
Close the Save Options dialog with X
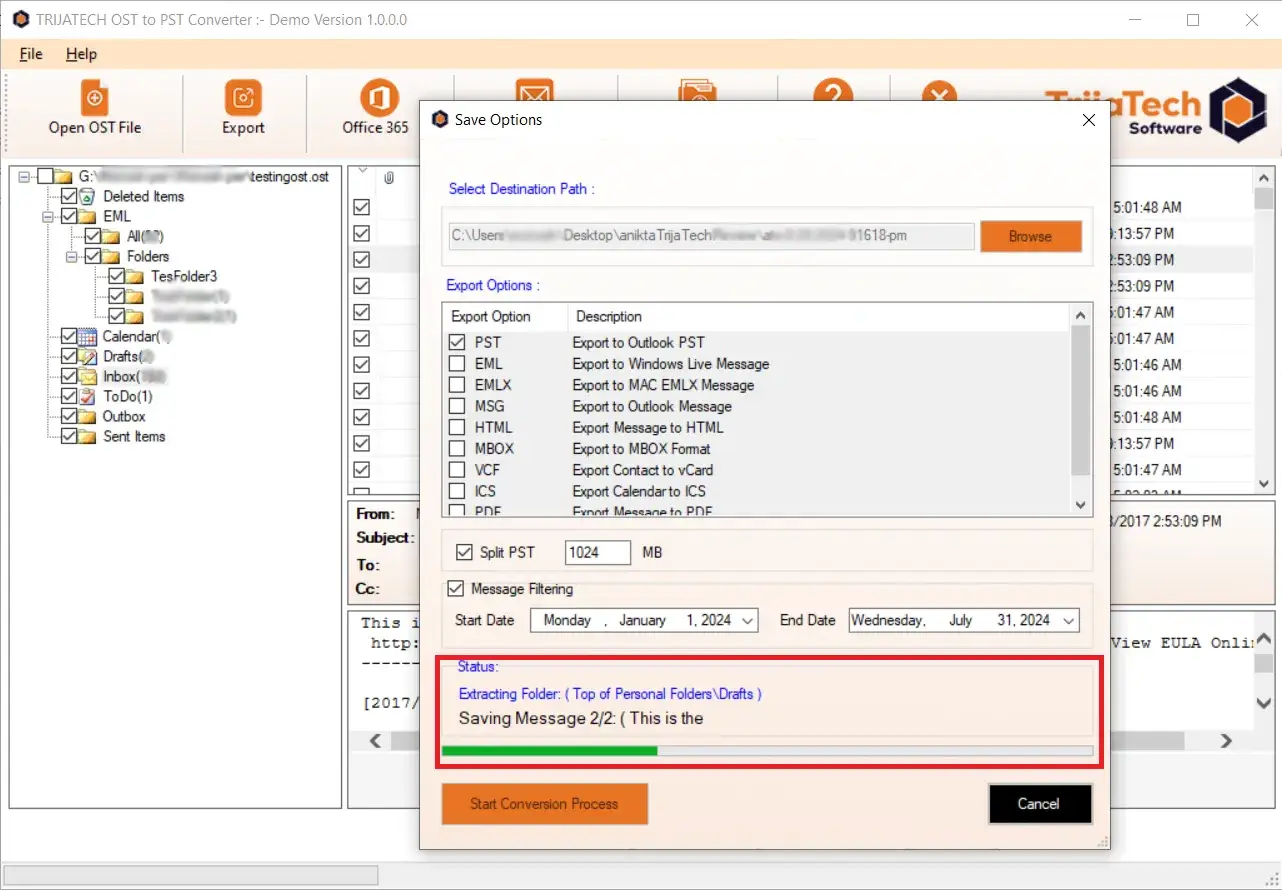coord(1089,120)
